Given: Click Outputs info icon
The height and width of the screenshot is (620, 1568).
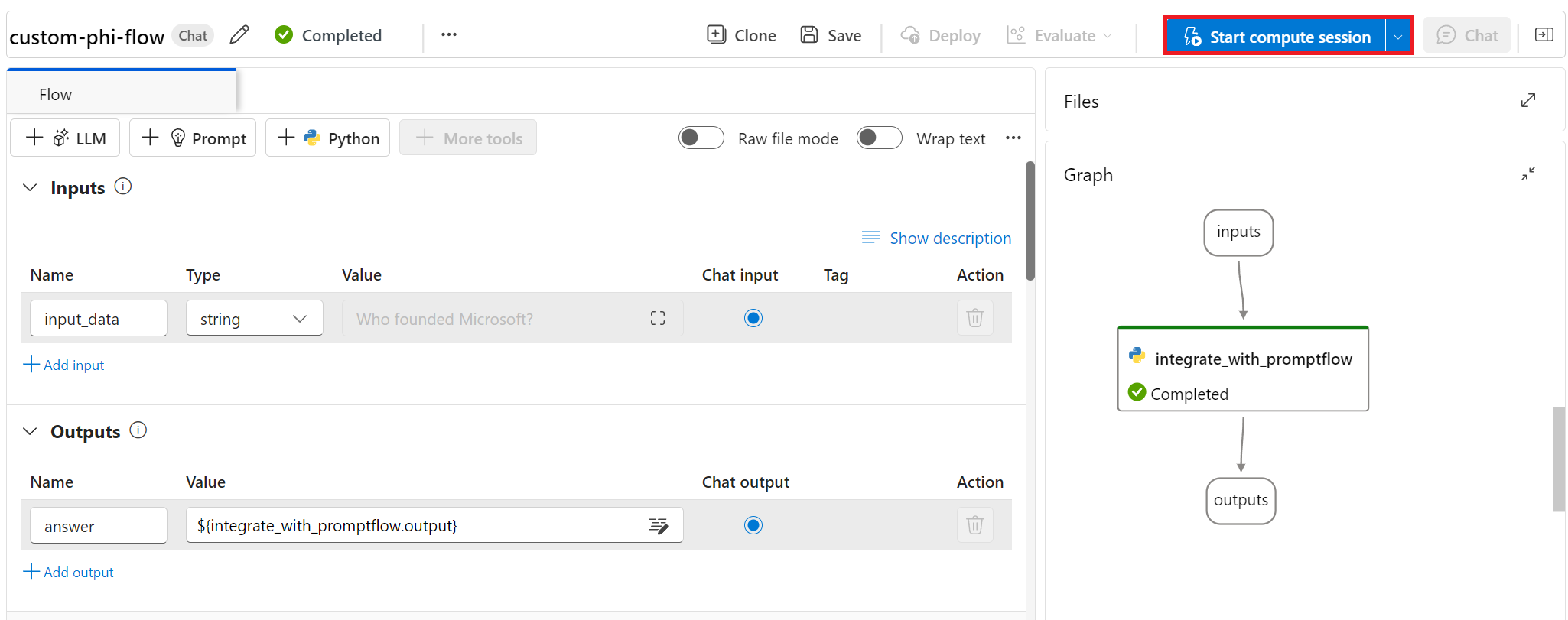Looking at the screenshot, I should click(138, 430).
